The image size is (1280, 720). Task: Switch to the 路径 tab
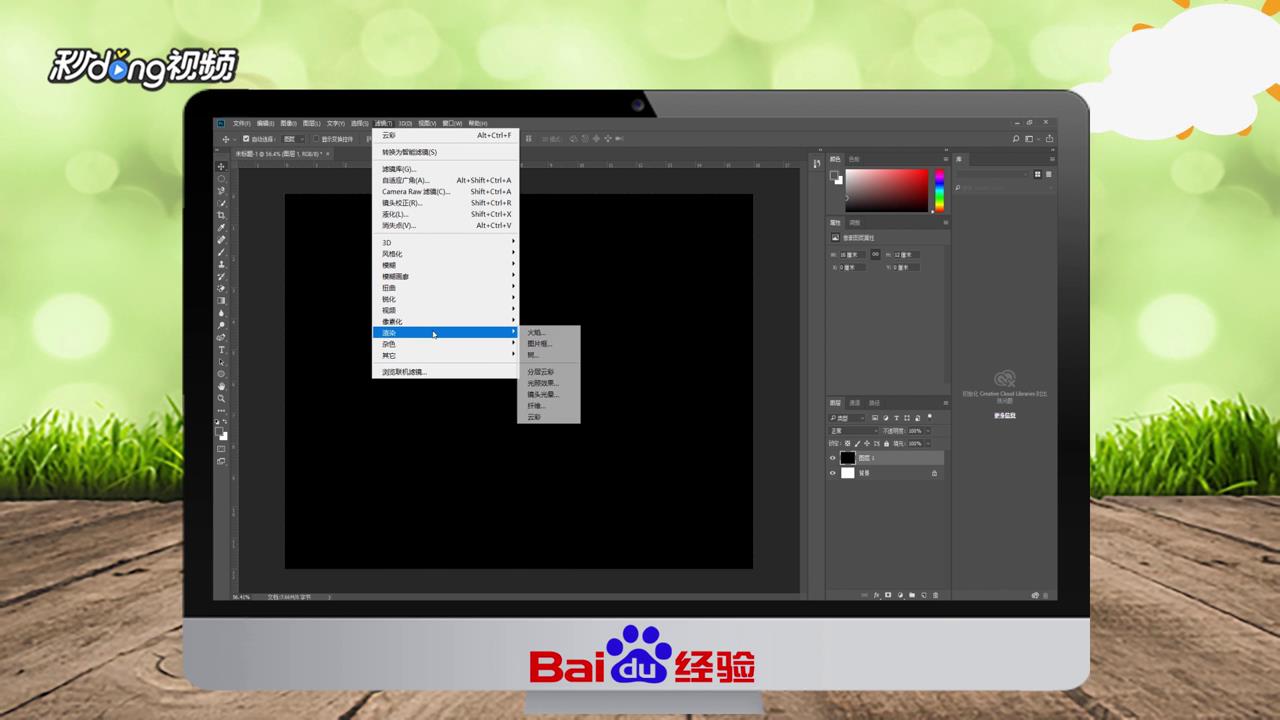coord(874,403)
